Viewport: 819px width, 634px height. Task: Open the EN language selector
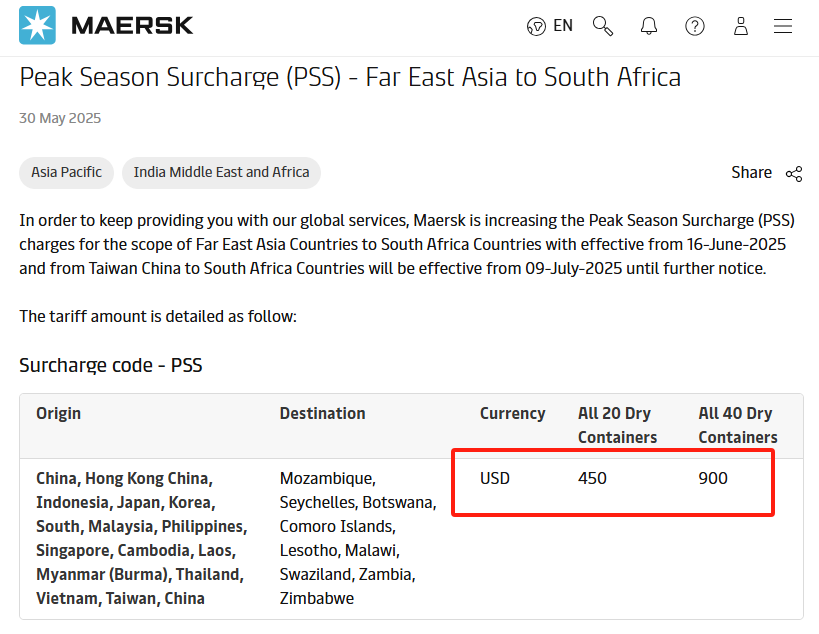pyautogui.click(x=563, y=25)
